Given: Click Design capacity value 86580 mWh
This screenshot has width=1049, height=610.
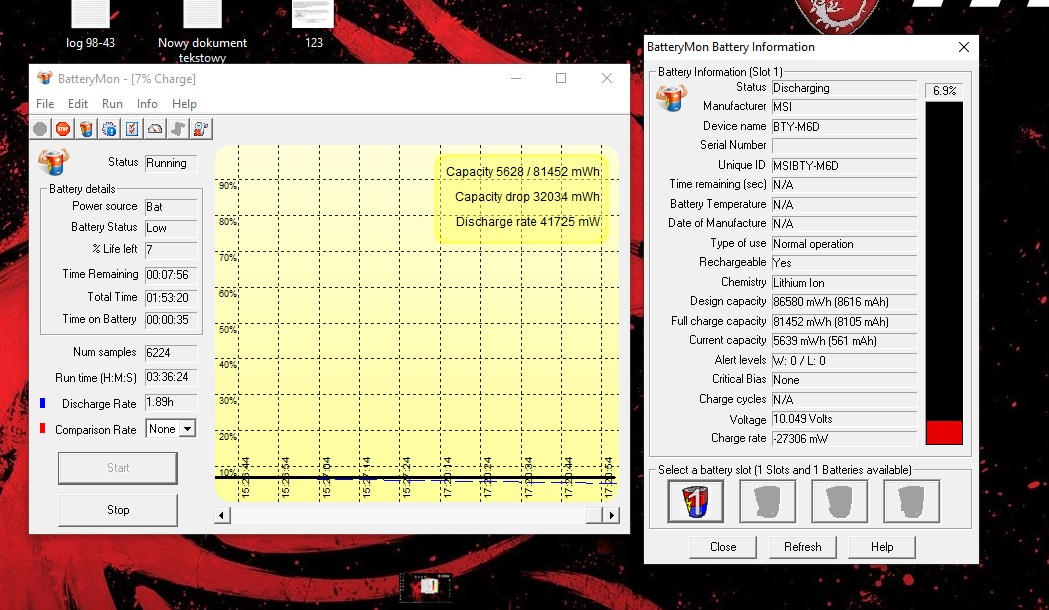Looking at the screenshot, I should 844,302.
